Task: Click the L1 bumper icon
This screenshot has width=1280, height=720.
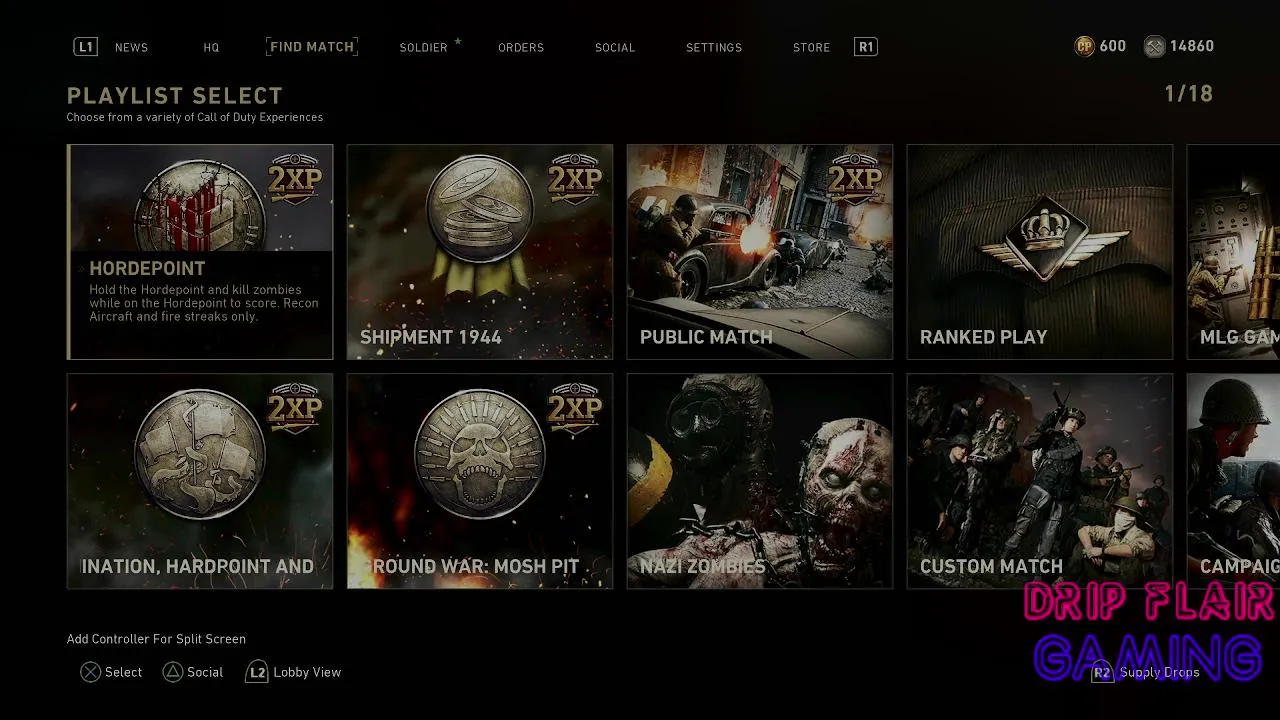Action: pos(86,47)
